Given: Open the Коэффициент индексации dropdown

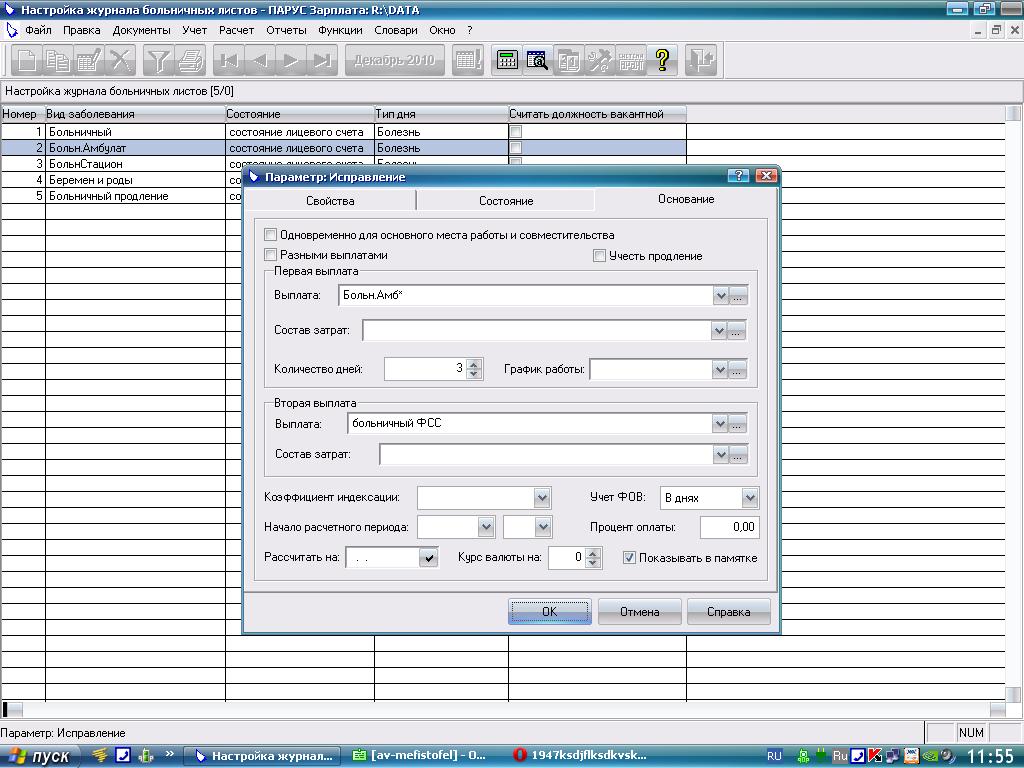Looking at the screenshot, I should 541,498.
